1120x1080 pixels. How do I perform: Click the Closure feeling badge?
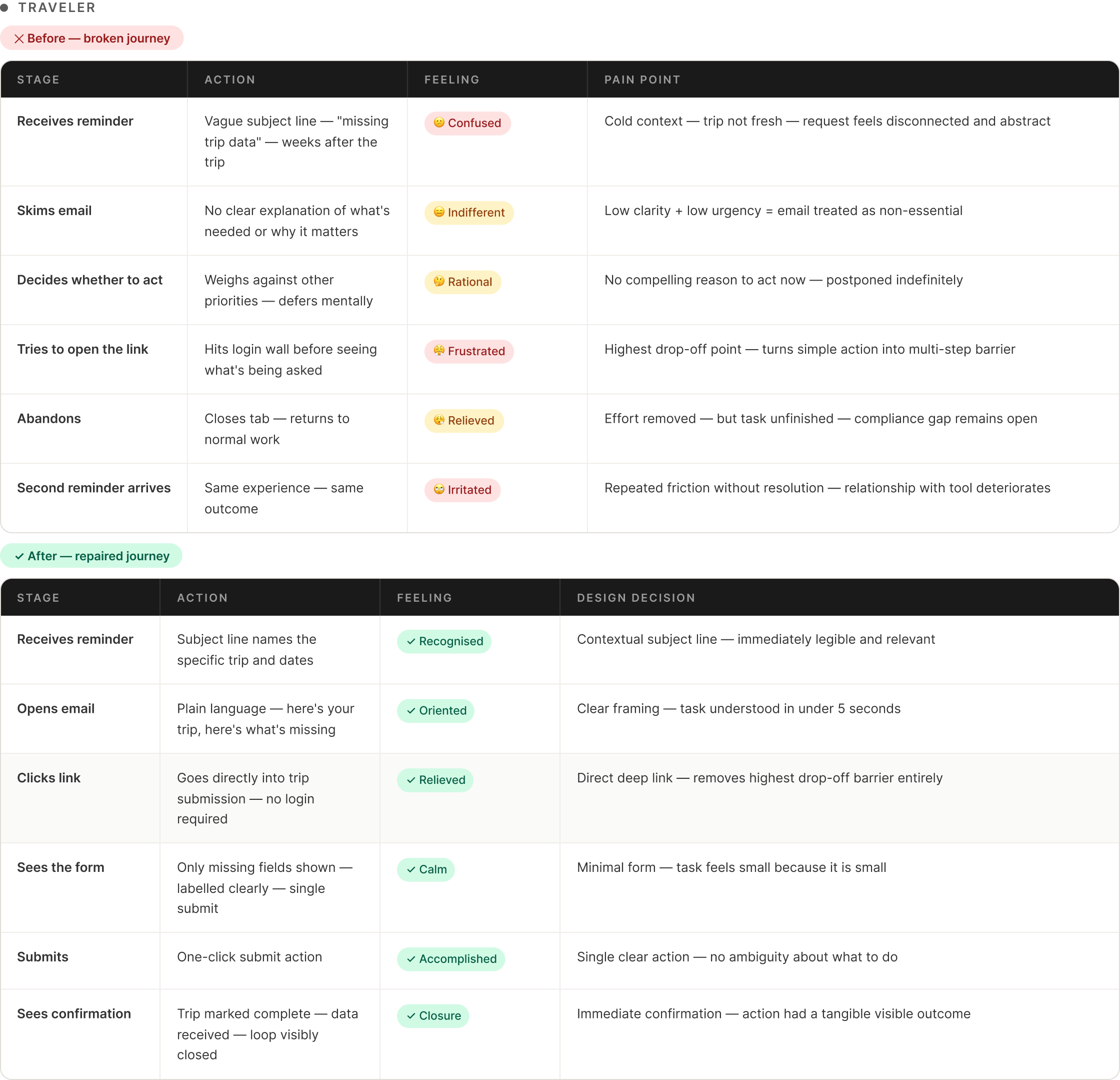click(432, 1015)
